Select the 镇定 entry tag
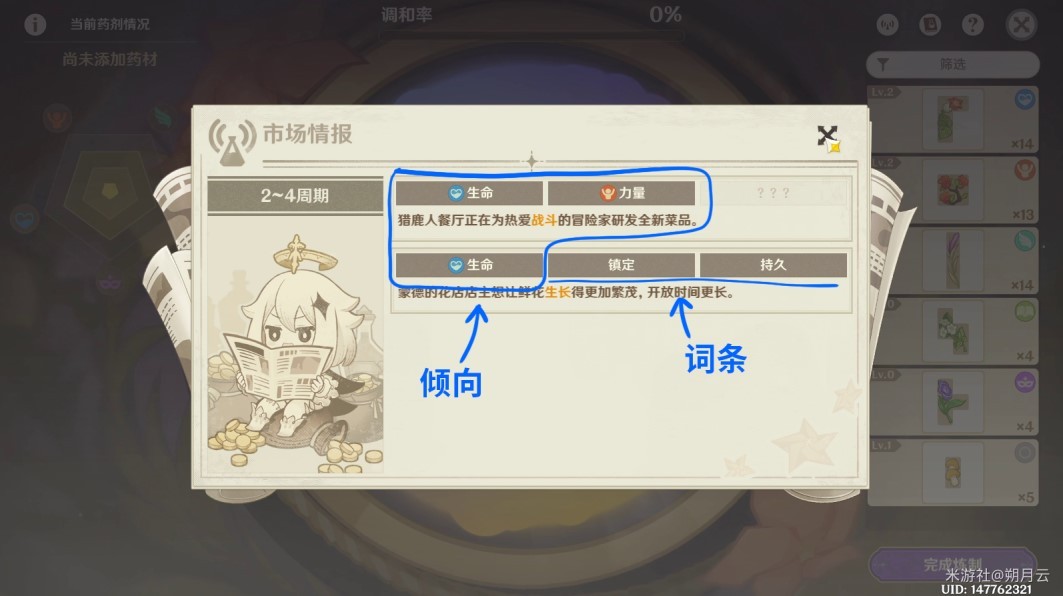Screen dimensions: 1063x596 622,265
